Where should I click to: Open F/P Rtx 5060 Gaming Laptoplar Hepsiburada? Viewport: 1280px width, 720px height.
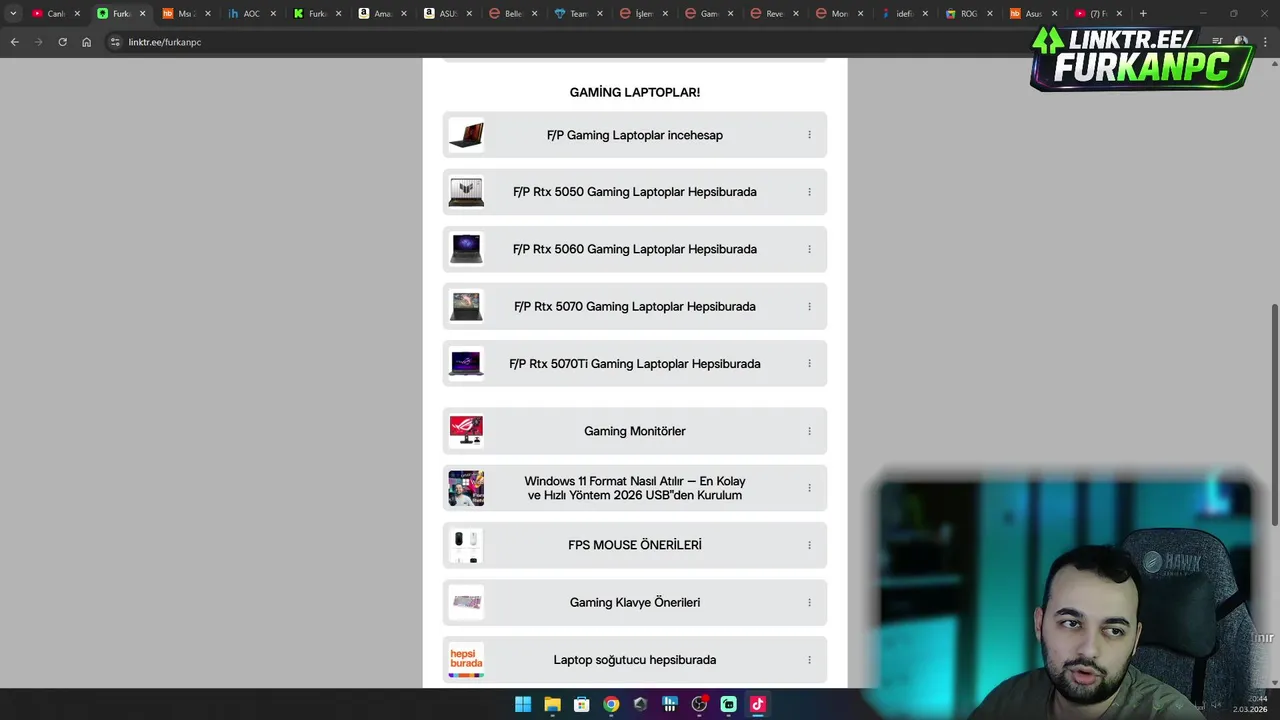click(635, 249)
